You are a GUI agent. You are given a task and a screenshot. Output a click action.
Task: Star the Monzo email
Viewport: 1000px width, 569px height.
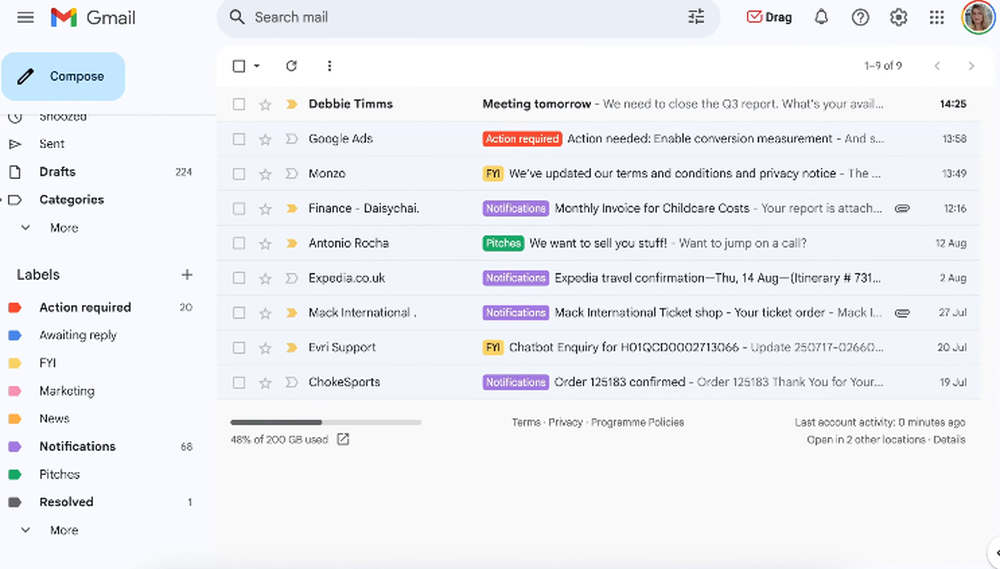click(265, 174)
